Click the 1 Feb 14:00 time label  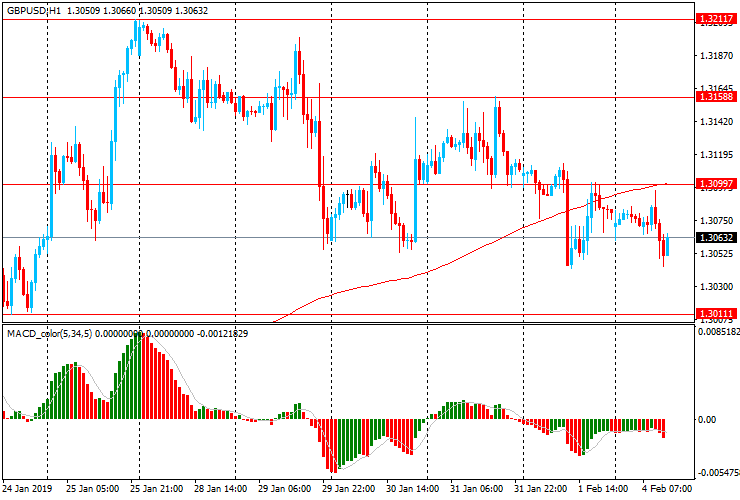point(603,488)
